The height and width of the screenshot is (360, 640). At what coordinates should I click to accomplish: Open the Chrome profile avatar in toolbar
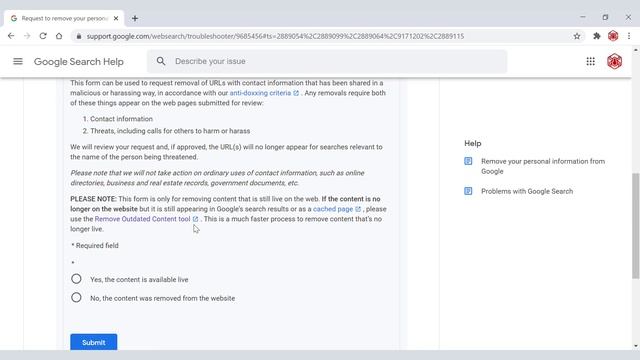click(x=613, y=36)
